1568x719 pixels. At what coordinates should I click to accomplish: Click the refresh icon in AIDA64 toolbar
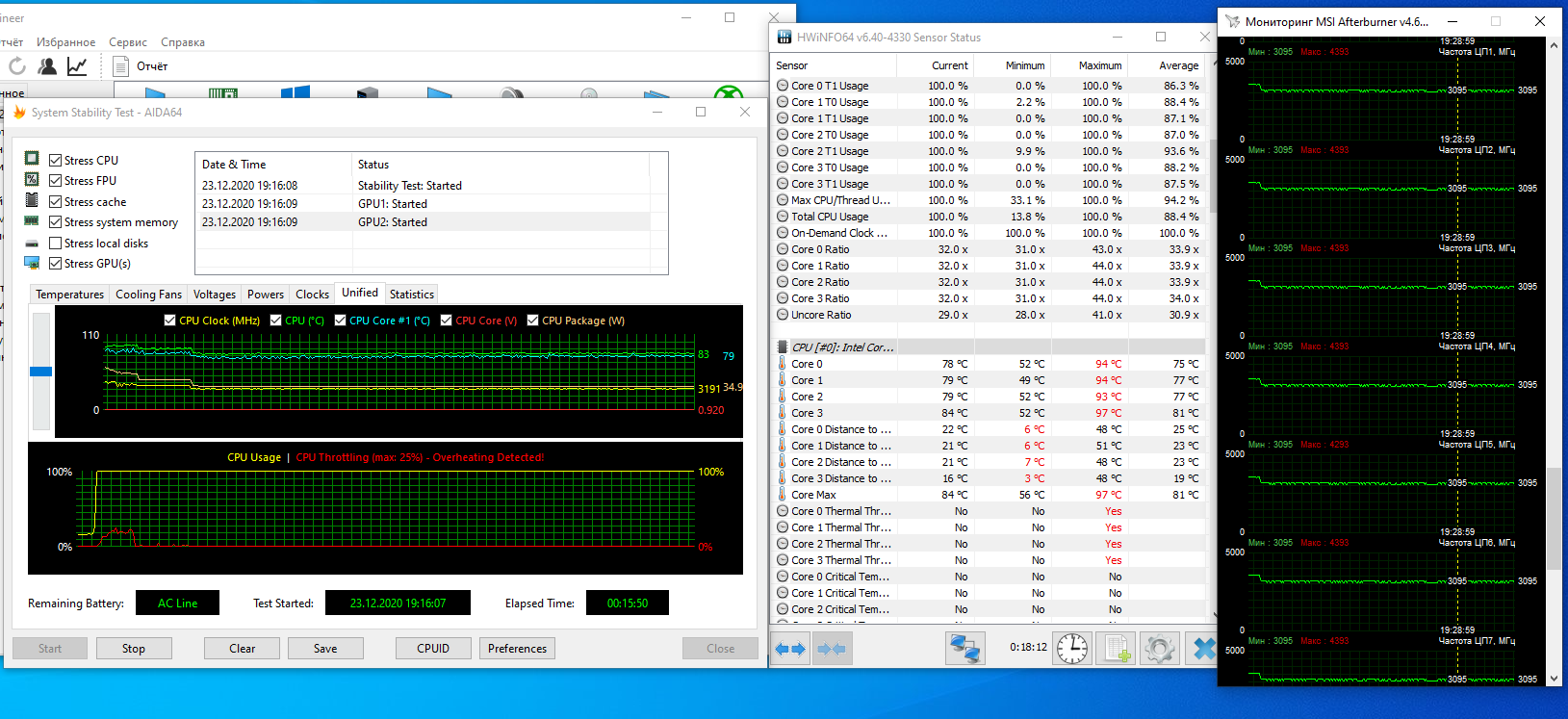tap(16, 65)
